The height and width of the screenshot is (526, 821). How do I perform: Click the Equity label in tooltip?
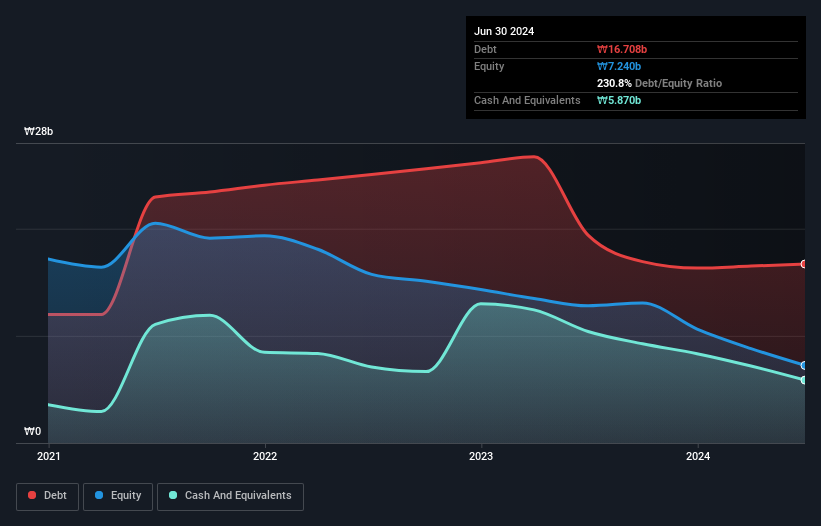(x=489, y=66)
